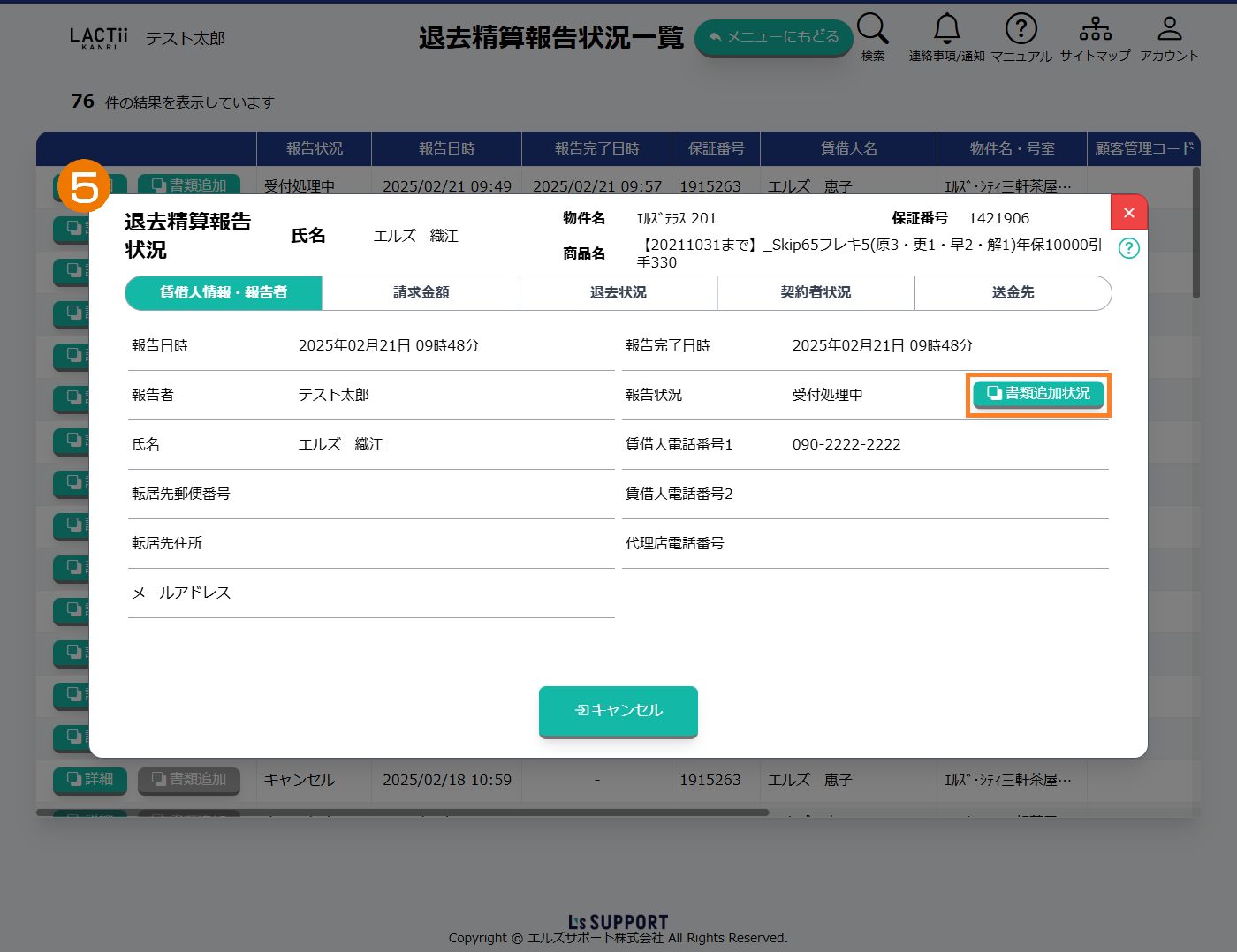
Task: Select the 請求金額 tab
Action: tap(421, 293)
